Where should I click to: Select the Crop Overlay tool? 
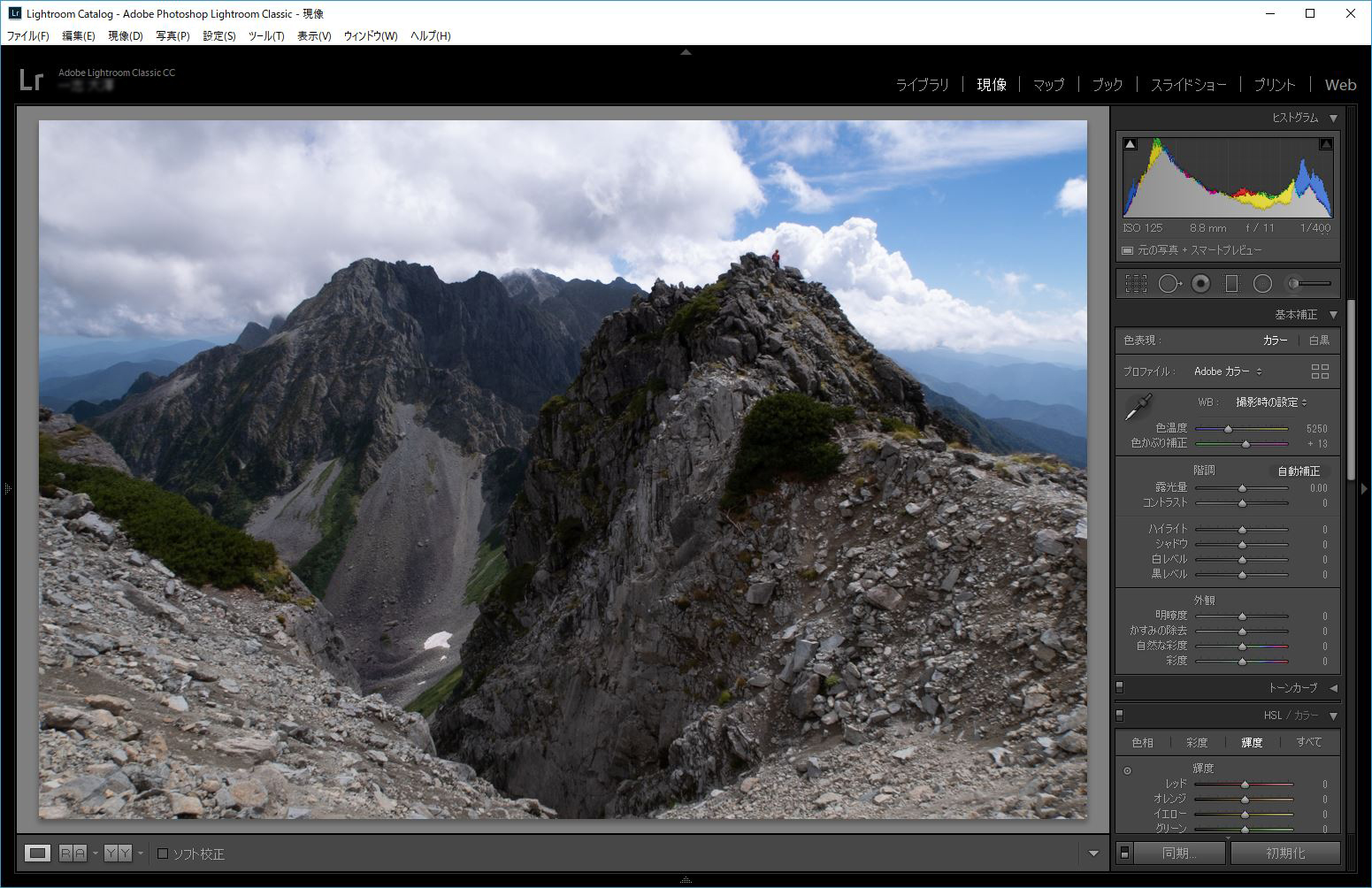tap(1136, 283)
